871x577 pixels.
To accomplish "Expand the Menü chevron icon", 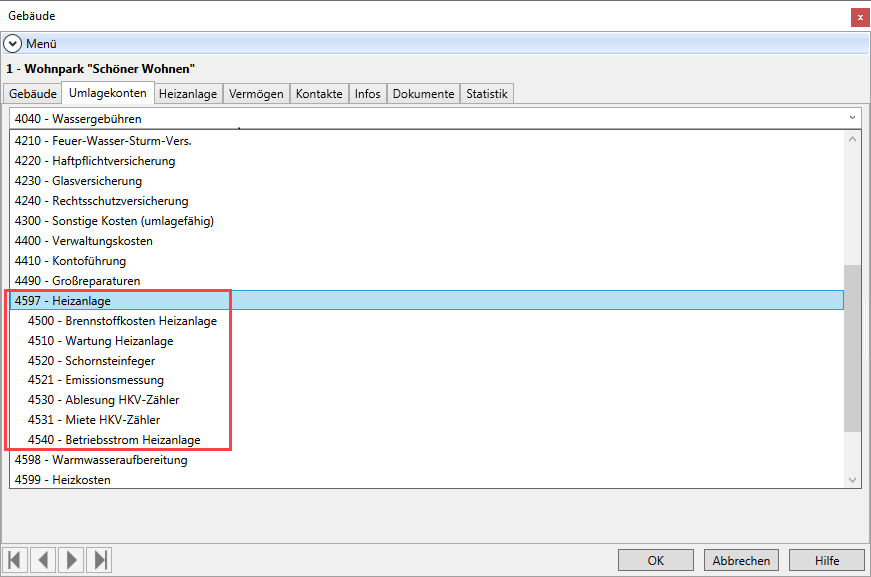I will [12, 44].
